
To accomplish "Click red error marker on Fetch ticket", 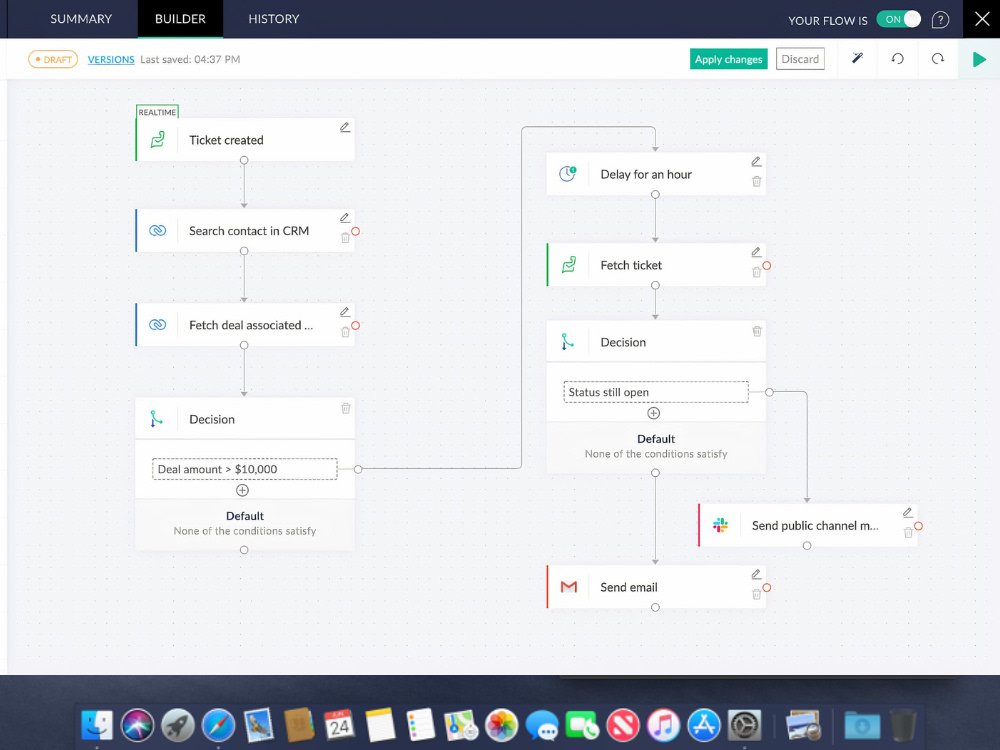I will click(x=767, y=266).
